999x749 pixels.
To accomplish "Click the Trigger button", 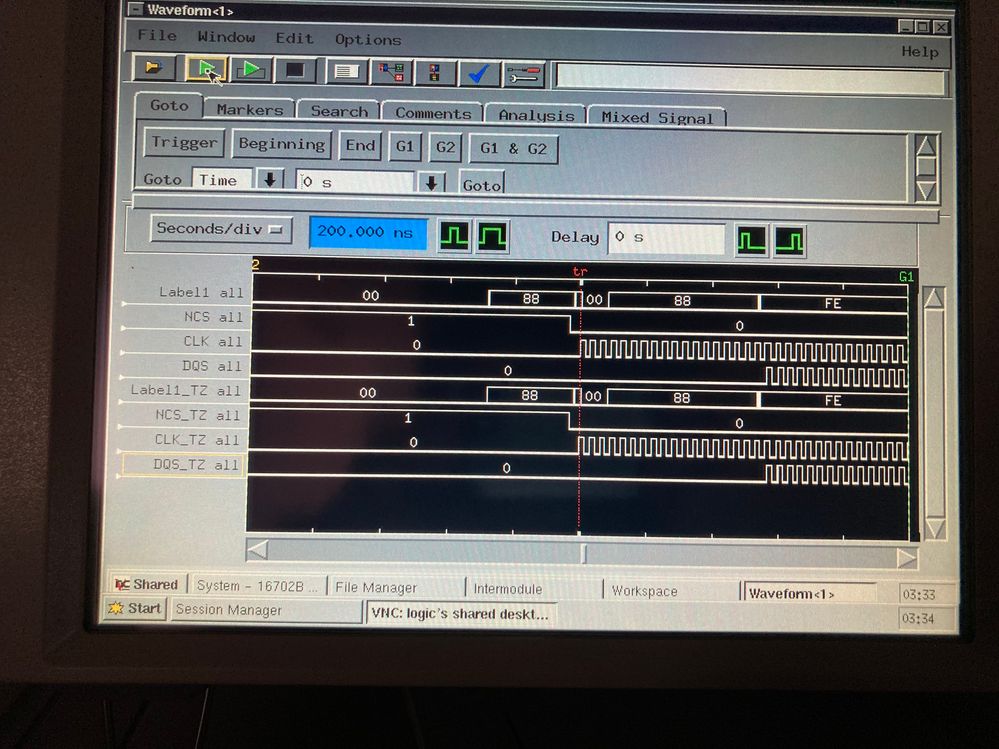I will coord(184,142).
